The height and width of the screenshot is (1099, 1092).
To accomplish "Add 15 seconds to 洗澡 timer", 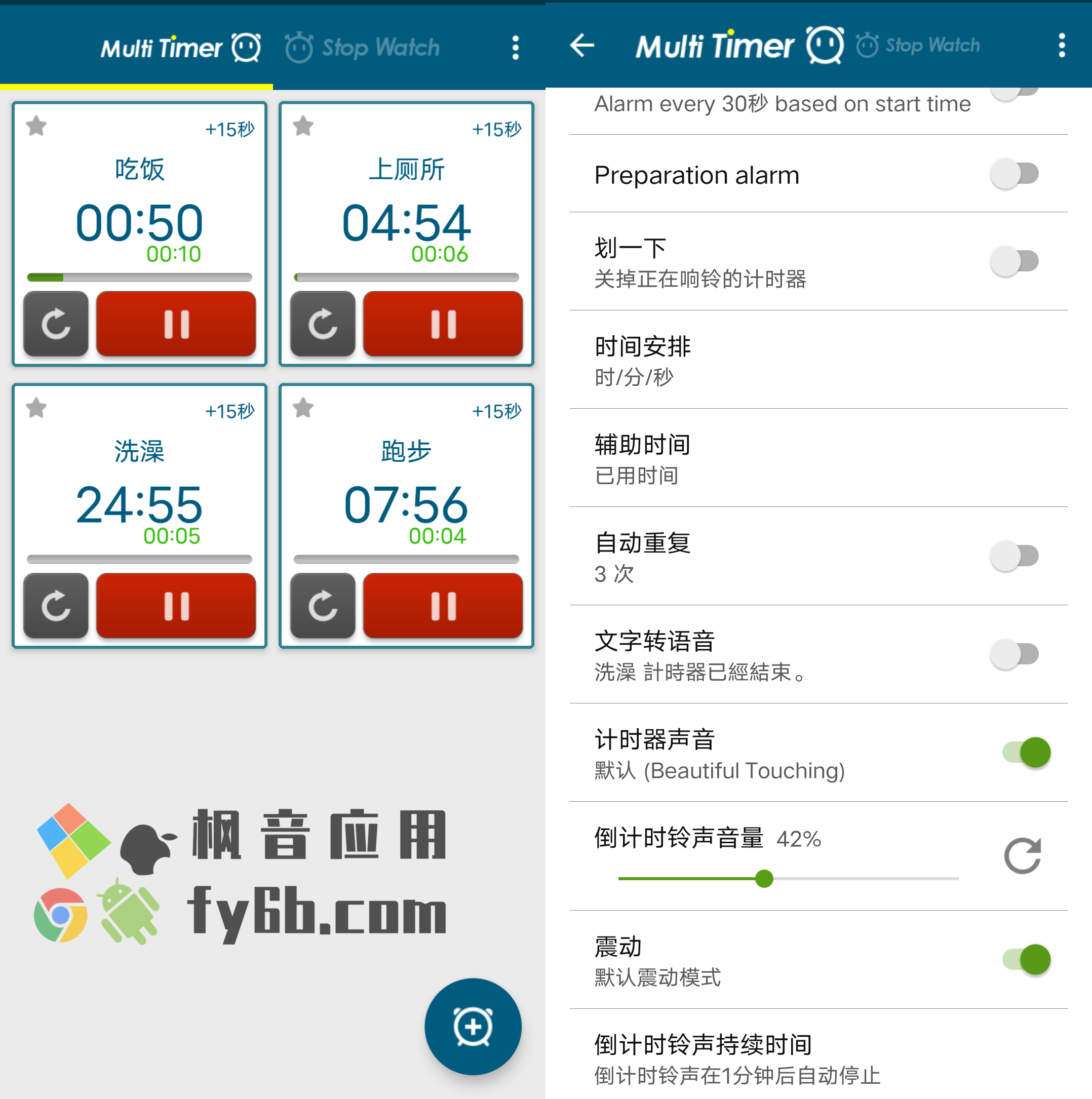I will (230, 411).
